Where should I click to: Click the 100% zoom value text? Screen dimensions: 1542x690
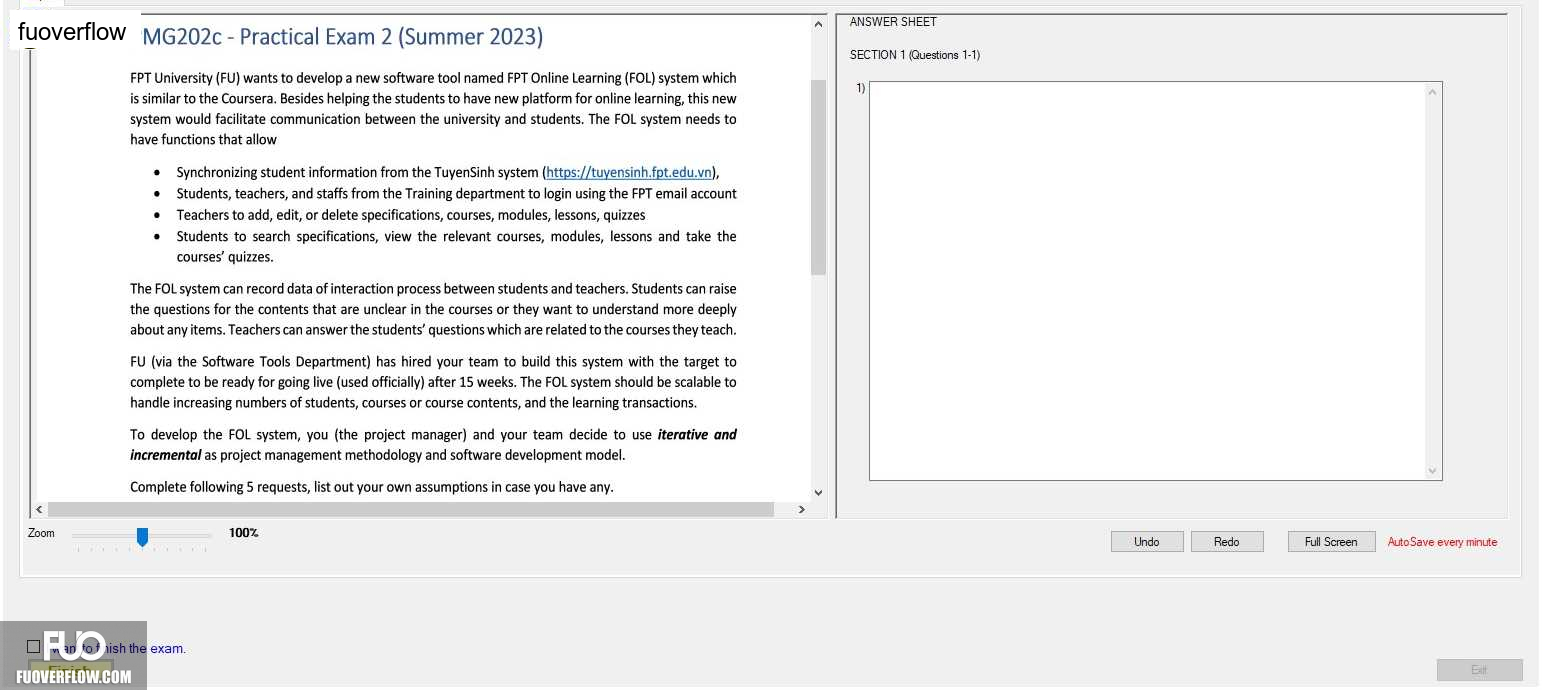(x=243, y=533)
